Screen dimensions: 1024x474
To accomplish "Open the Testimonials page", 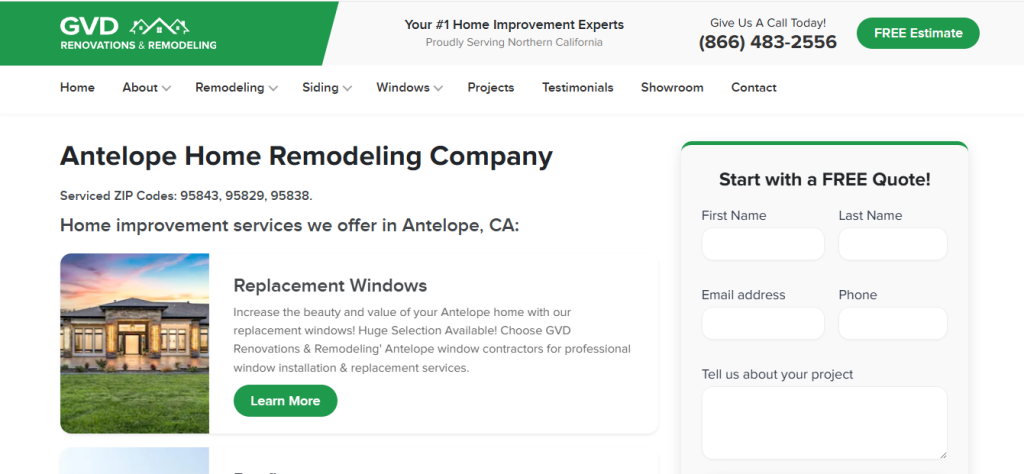I will [x=577, y=88].
